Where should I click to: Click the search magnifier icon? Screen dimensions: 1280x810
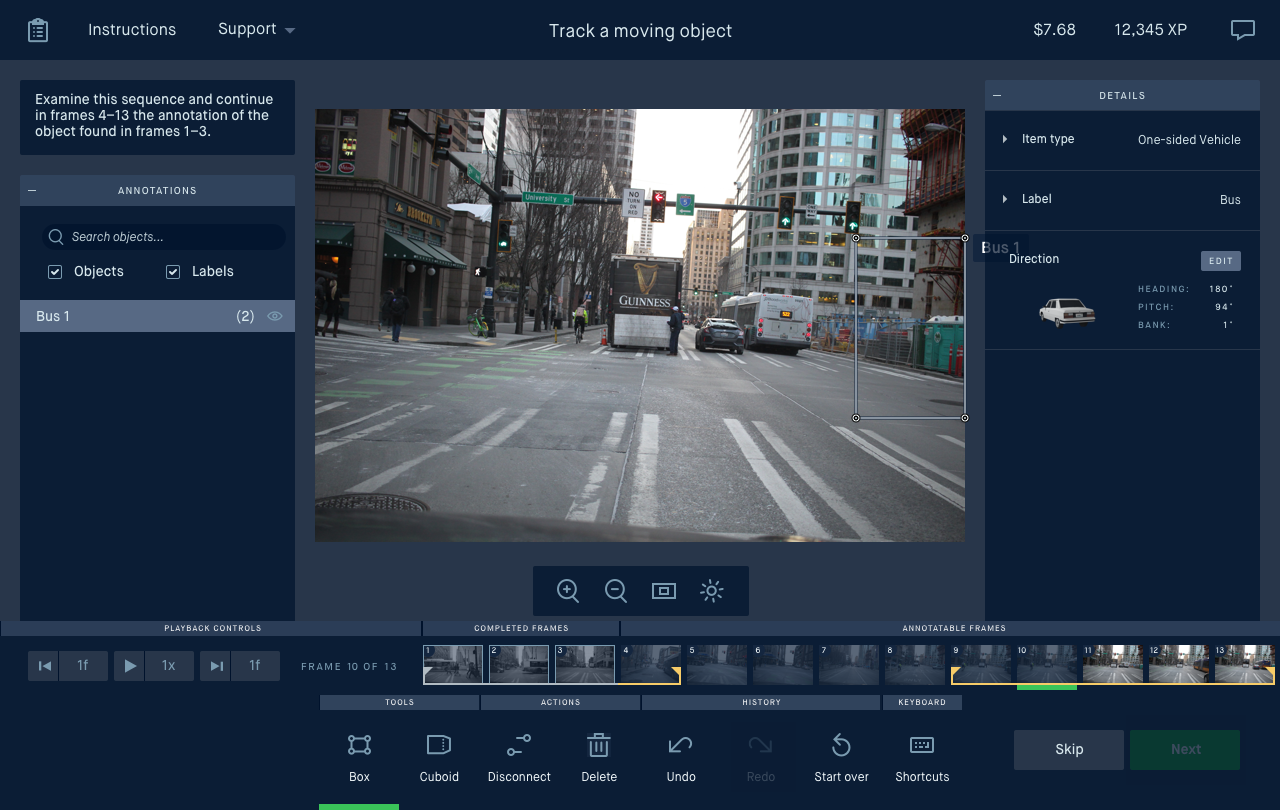tap(56, 237)
